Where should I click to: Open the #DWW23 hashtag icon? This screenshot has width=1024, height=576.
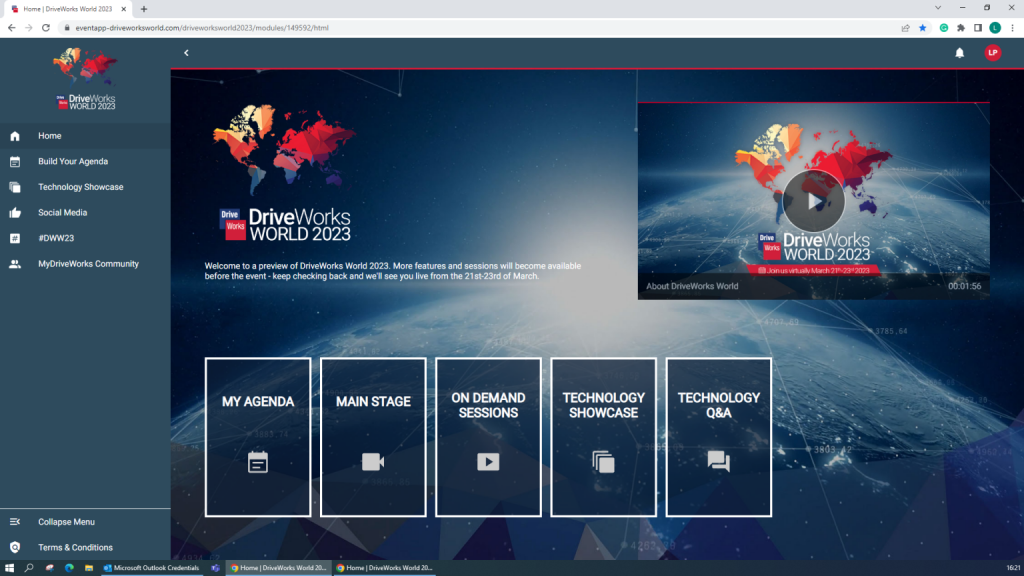[15, 238]
